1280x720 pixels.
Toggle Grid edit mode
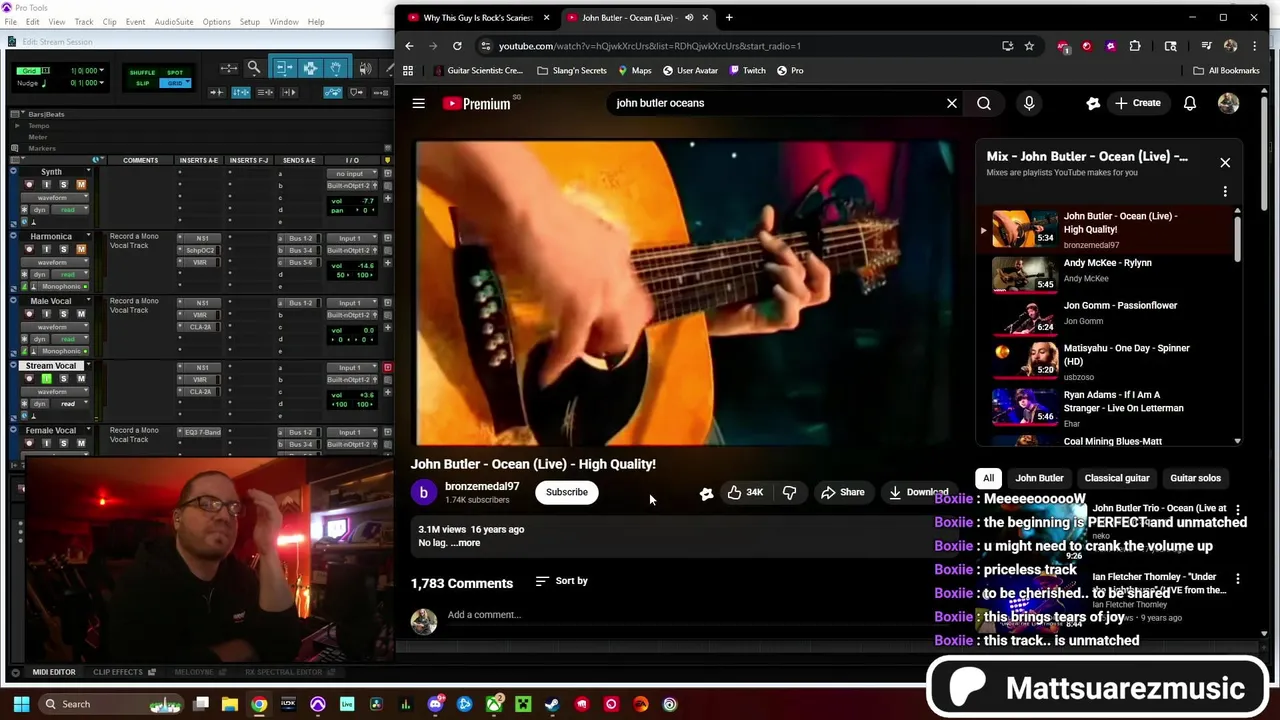coord(175,83)
